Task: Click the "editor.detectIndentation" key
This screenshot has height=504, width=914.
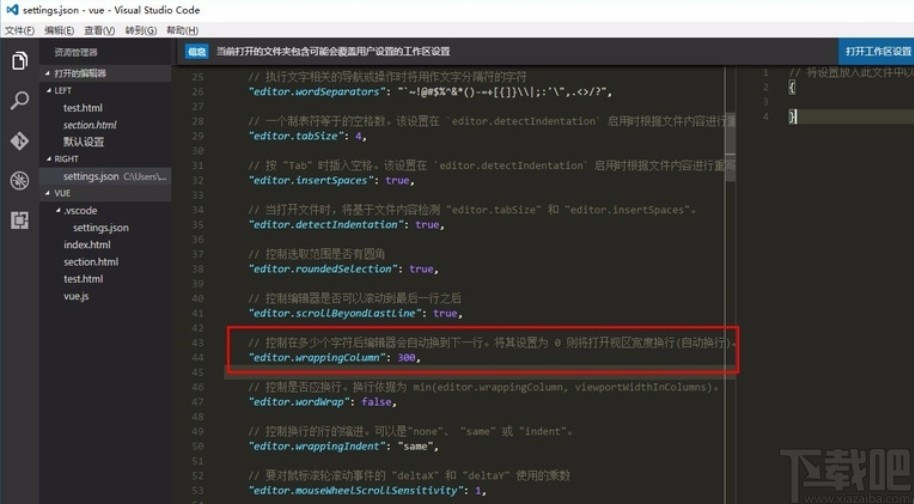Action: pyautogui.click(x=326, y=224)
